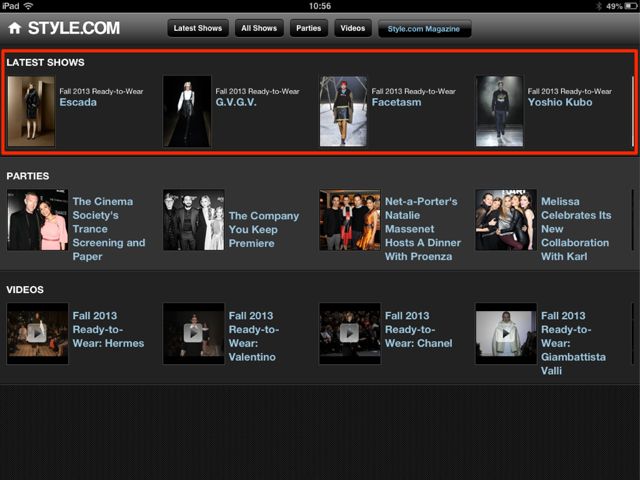Read The Cinema Society's Trance Screening link
640x480 pixels.
point(109,229)
